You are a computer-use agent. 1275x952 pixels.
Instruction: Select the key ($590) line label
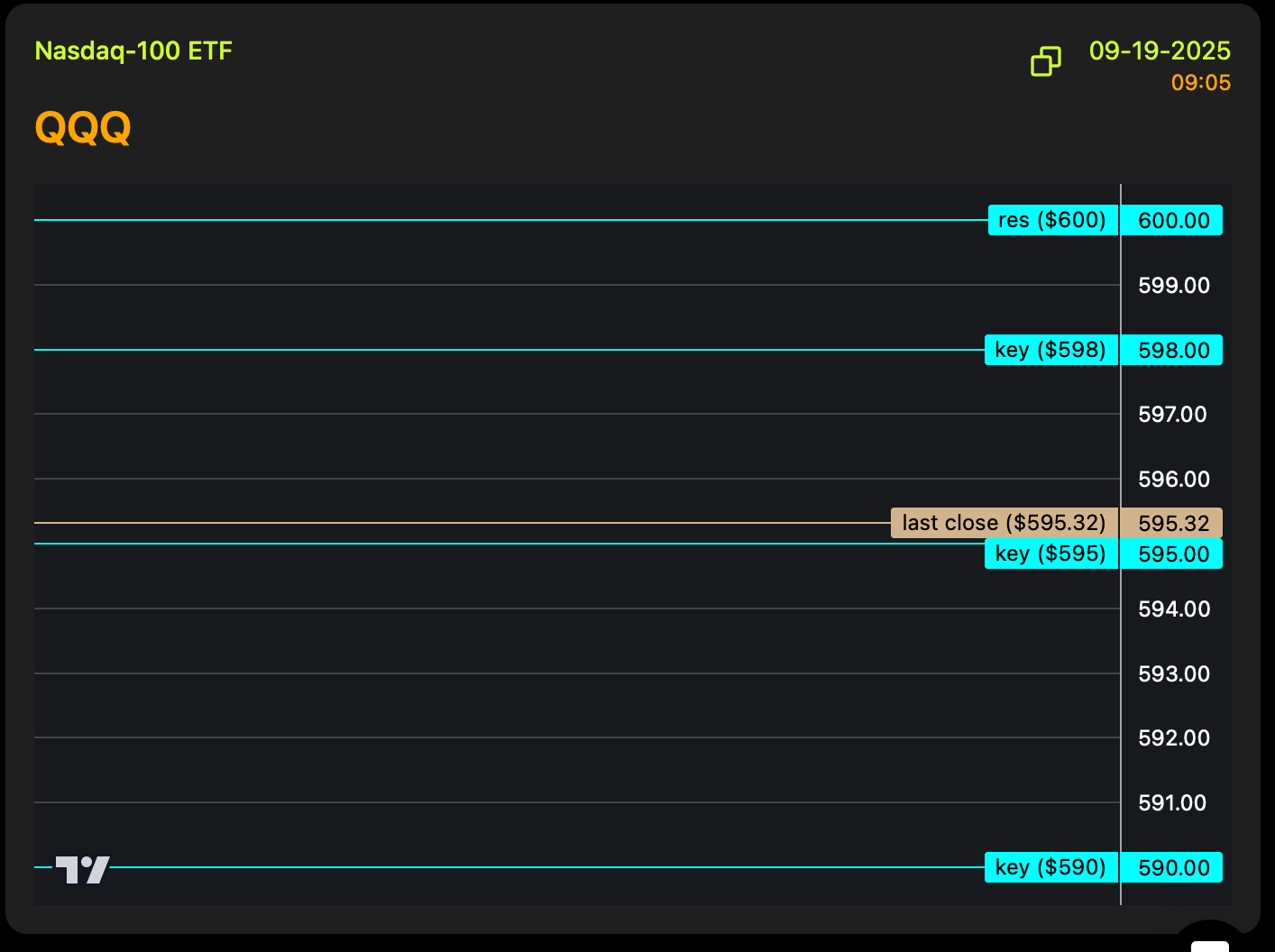point(1050,867)
